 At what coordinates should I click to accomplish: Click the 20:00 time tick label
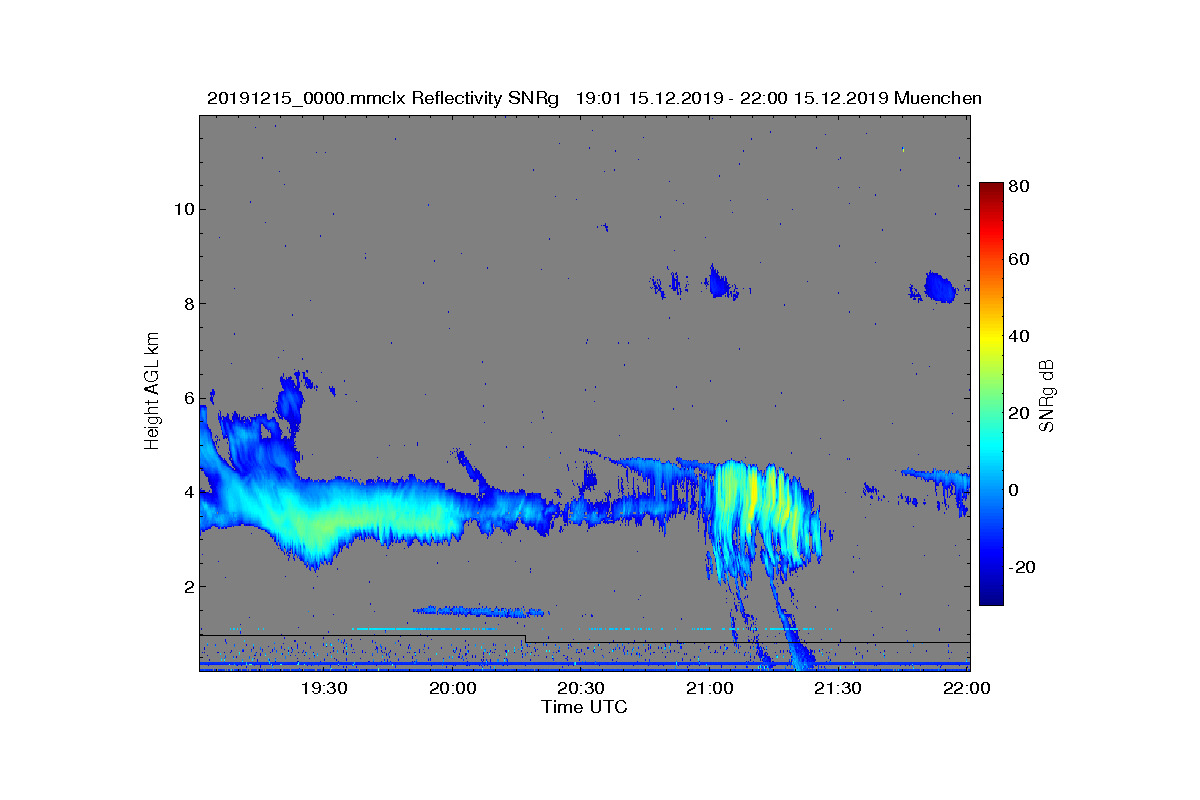point(453,689)
